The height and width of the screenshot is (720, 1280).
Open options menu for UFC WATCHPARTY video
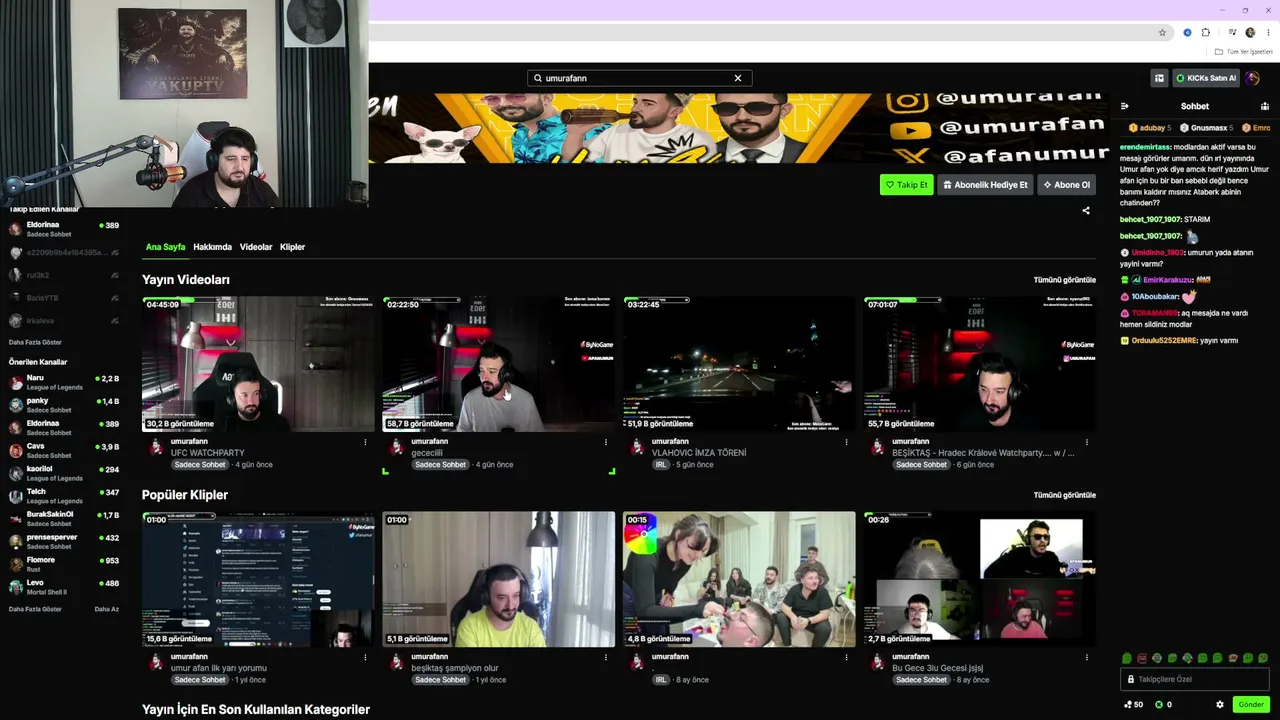pyautogui.click(x=365, y=442)
